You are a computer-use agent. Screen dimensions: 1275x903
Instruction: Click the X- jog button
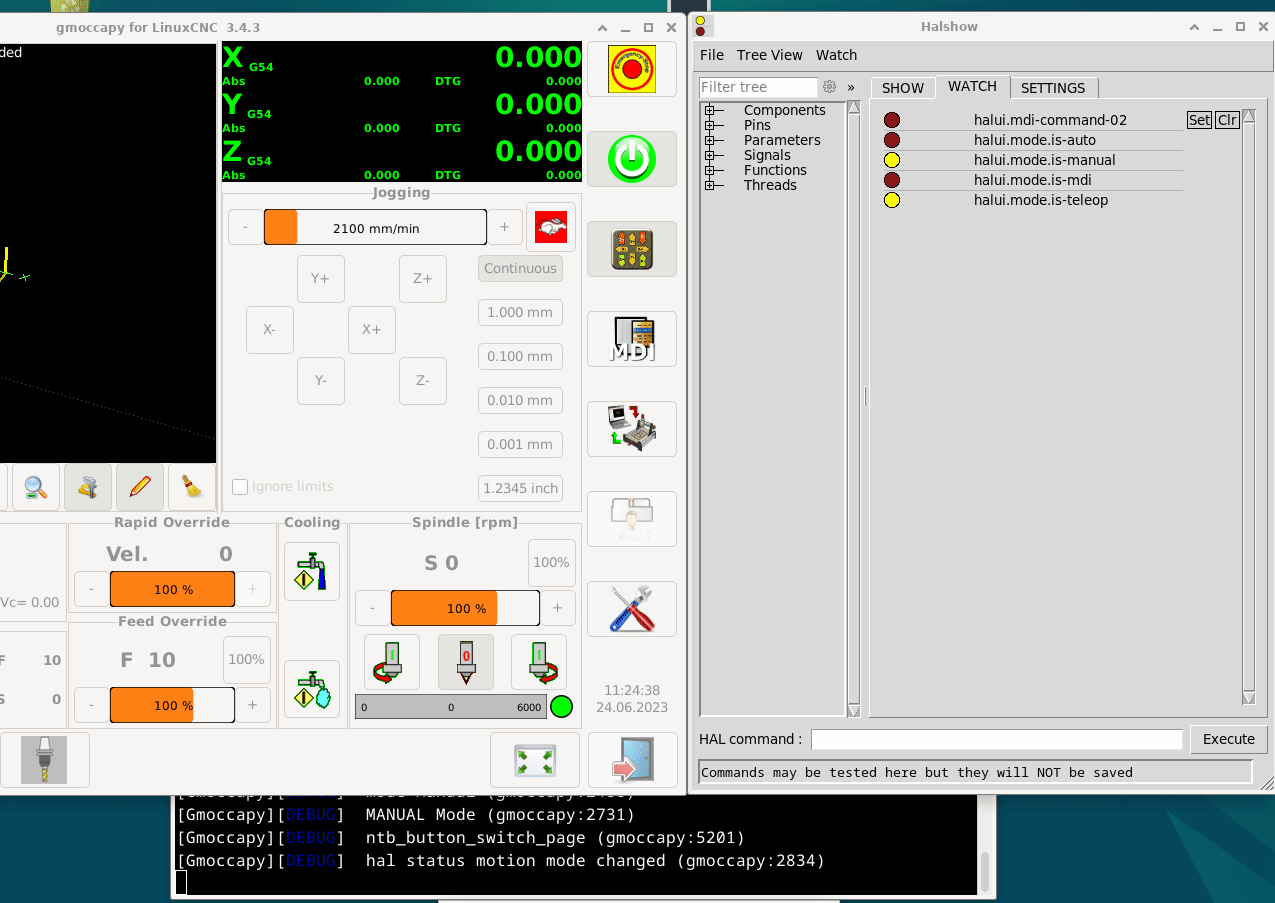[x=270, y=330]
